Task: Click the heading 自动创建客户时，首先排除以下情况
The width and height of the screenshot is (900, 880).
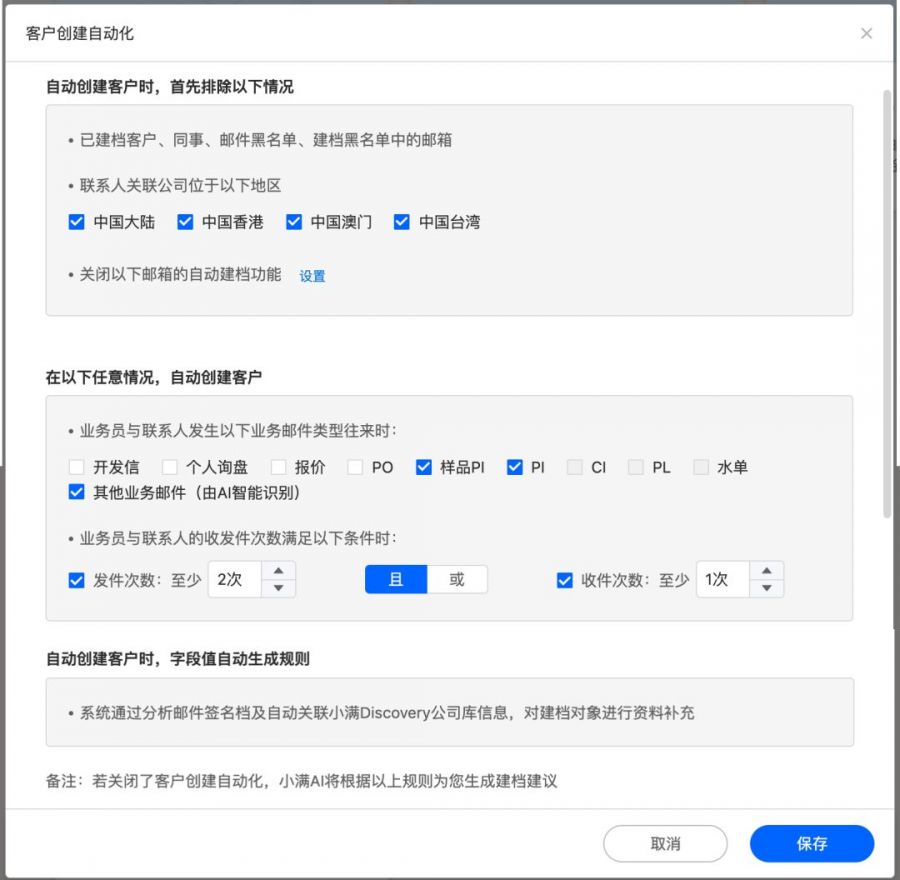Action: [170, 87]
